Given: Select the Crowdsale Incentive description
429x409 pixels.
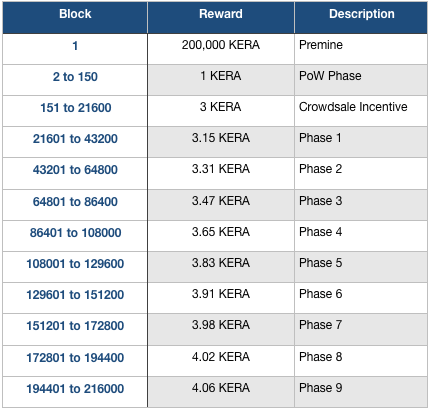Looking at the screenshot, I should (x=353, y=107).
